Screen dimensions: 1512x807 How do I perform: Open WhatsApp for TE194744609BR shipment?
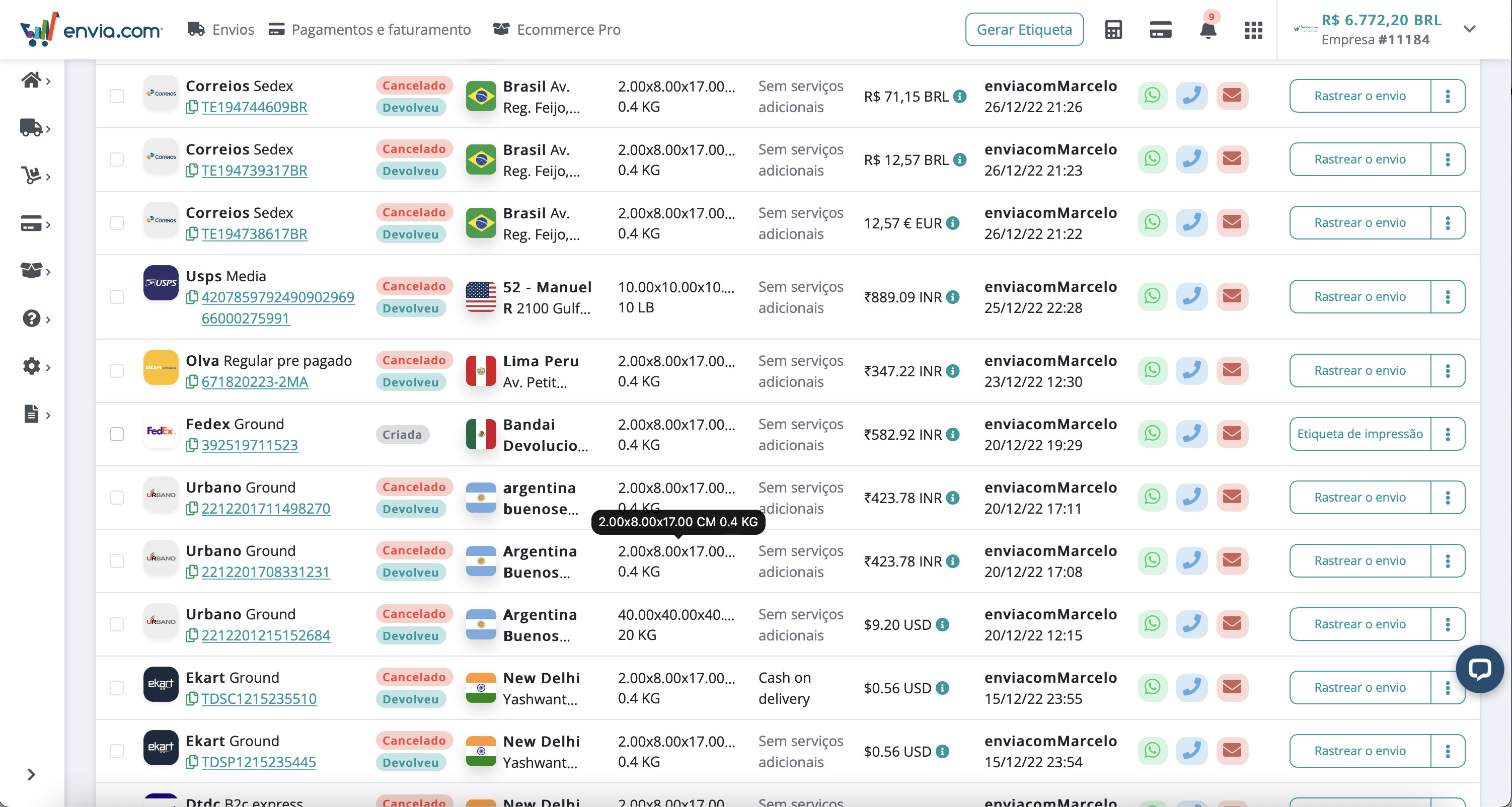click(1152, 96)
